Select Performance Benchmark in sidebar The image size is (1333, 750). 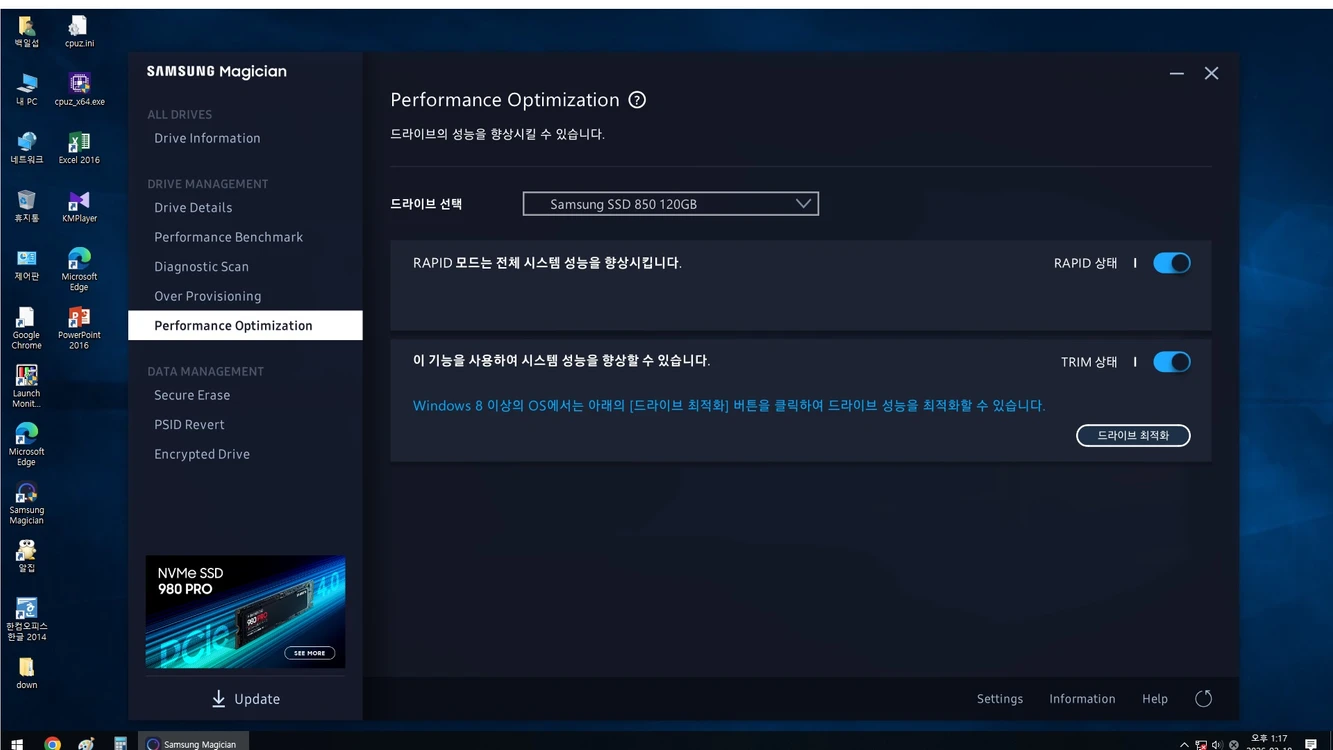pos(228,237)
